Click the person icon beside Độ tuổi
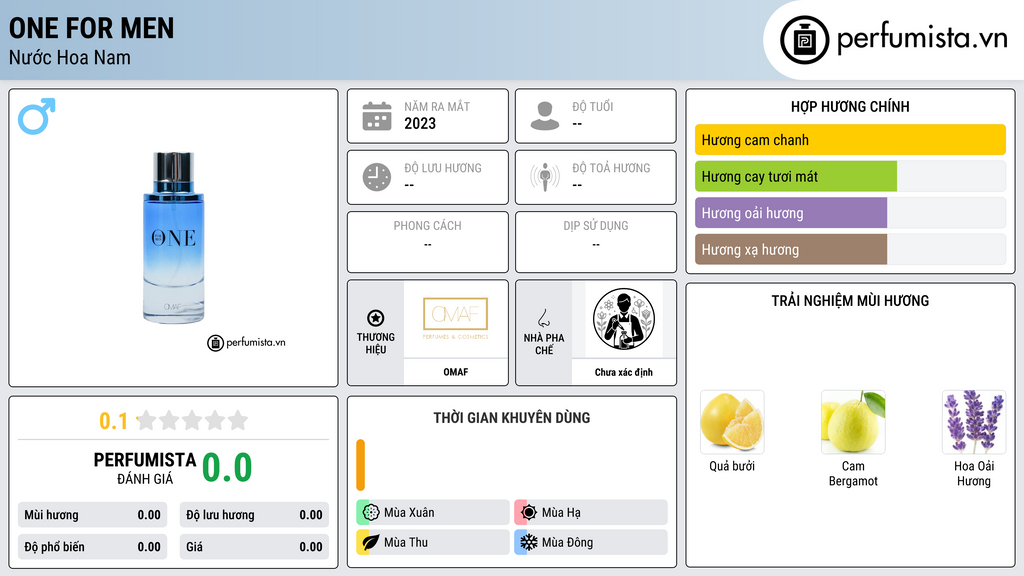The width and height of the screenshot is (1024, 576). (545, 116)
